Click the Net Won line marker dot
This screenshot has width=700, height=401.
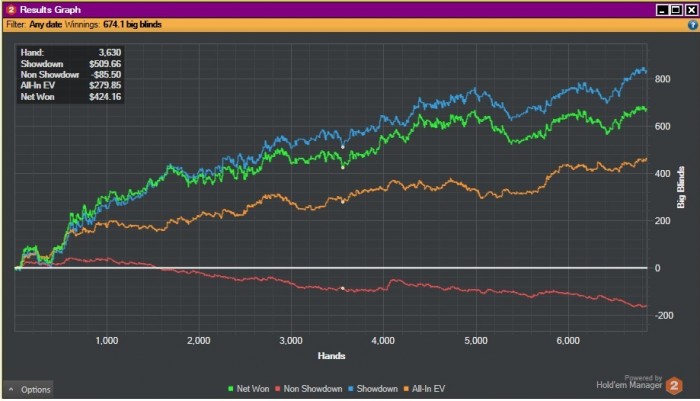pos(343,167)
